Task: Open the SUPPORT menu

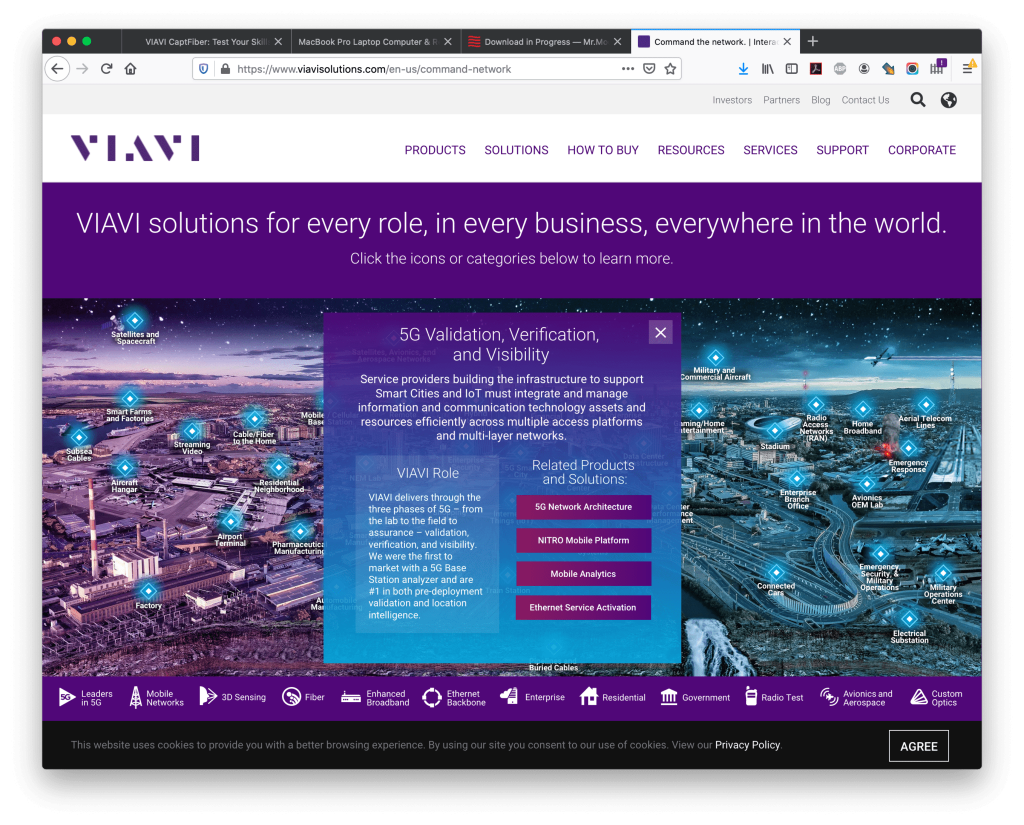Action: [x=842, y=150]
